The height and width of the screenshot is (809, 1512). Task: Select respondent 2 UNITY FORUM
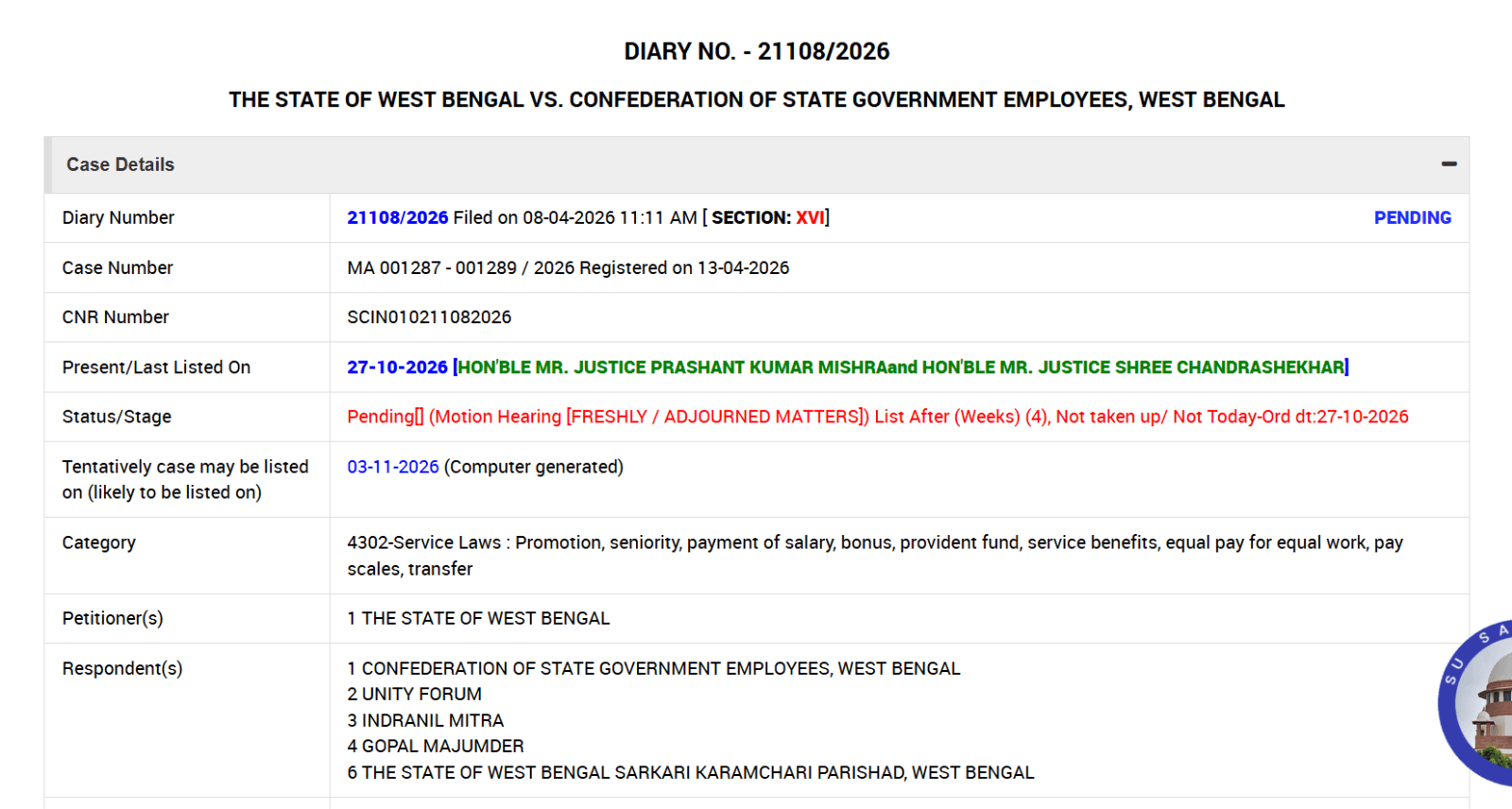click(414, 694)
